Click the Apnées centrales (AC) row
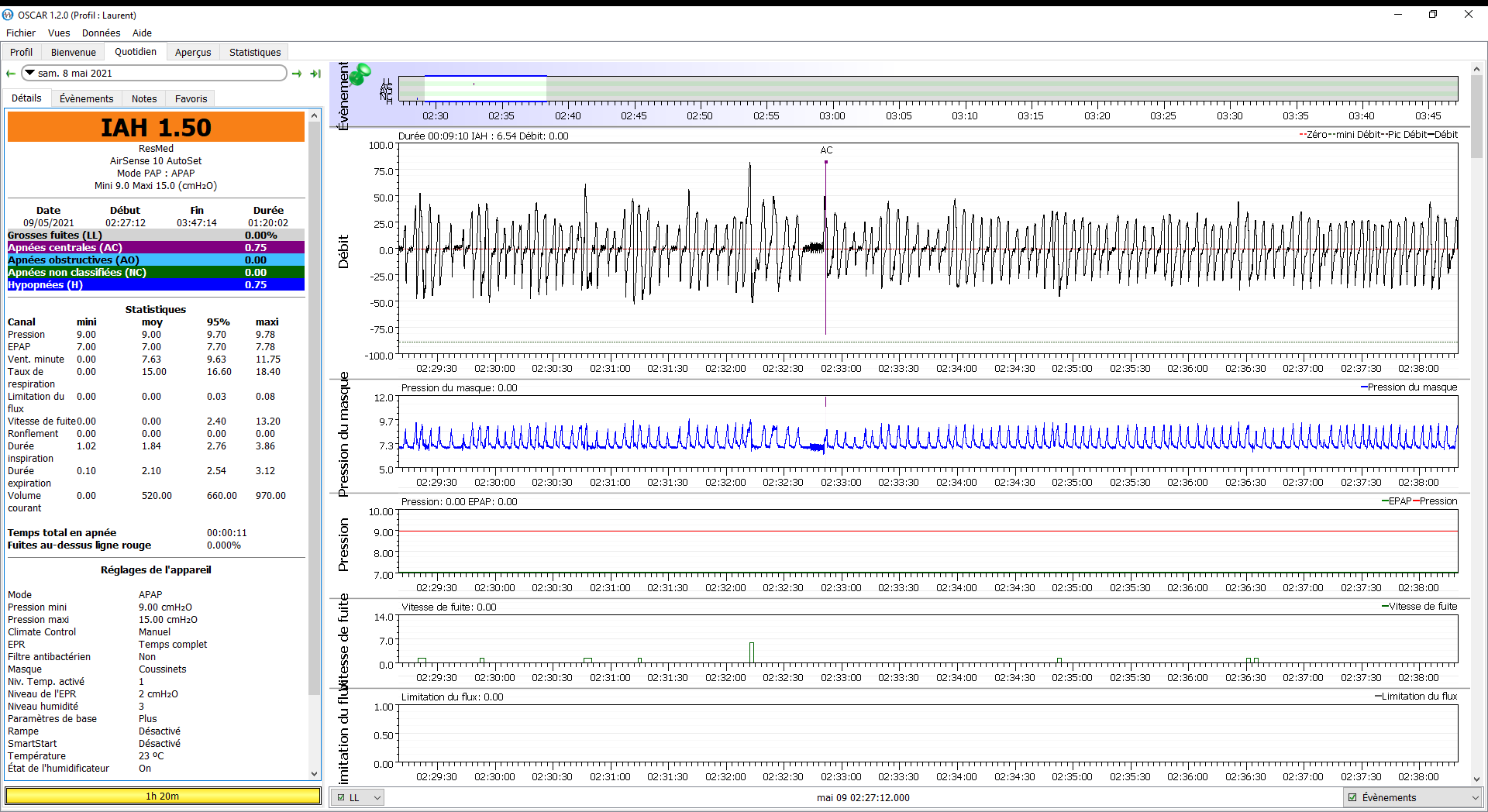Viewport: 1488px width, 812px height. (156, 248)
